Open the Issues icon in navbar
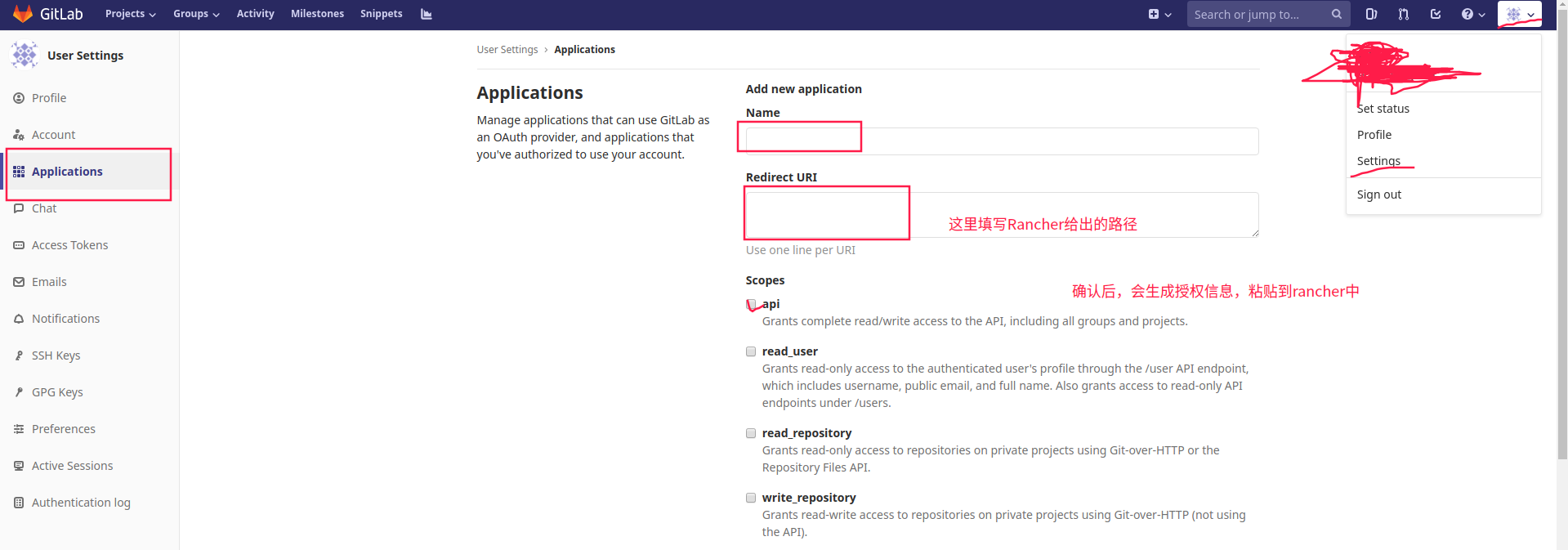The width and height of the screenshot is (1568, 550). click(1371, 14)
